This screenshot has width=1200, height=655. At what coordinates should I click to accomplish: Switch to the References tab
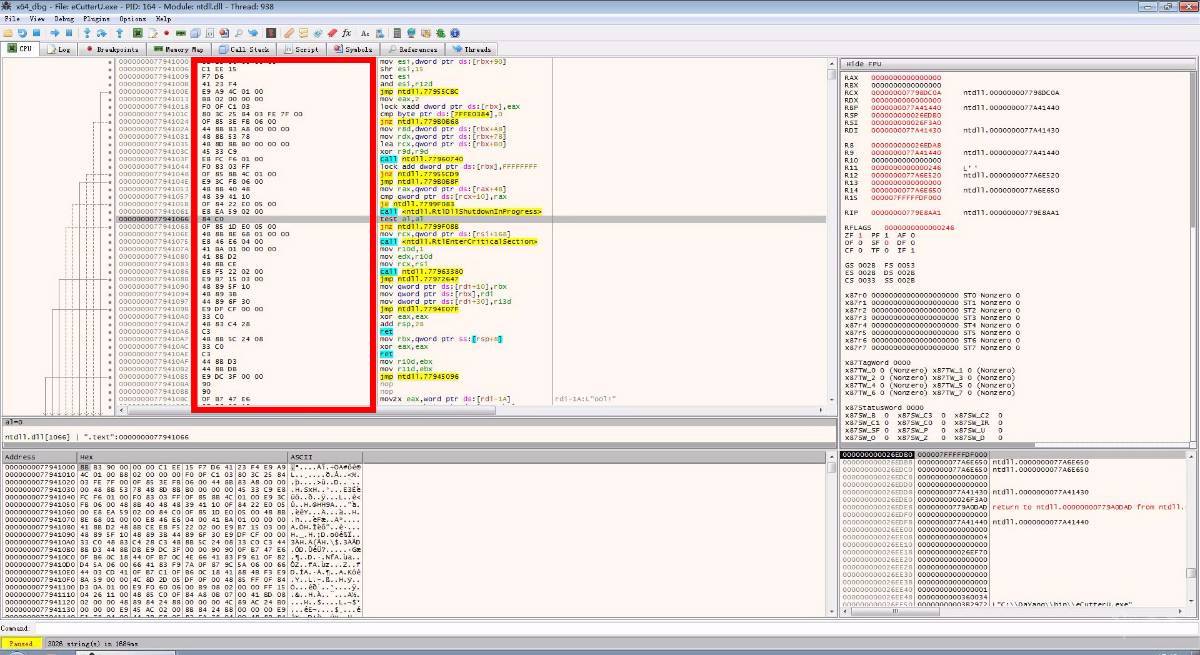click(413, 49)
